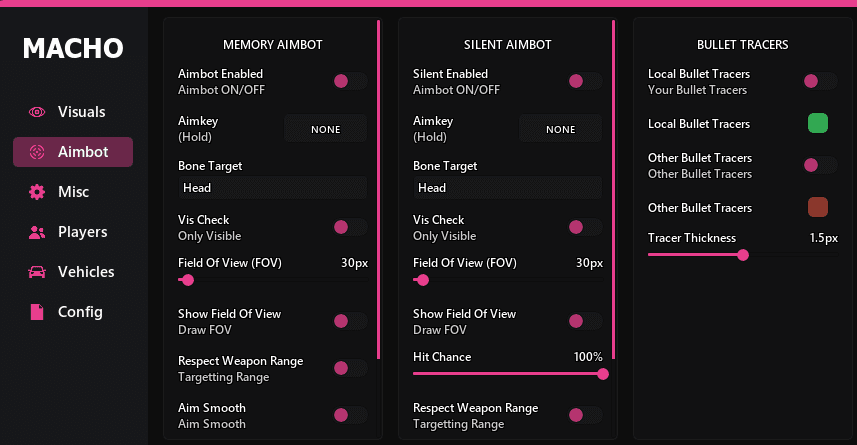Enable Local Bullet Tracers switch
The width and height of the screenshot is (857, 445).
coord(820,81)
